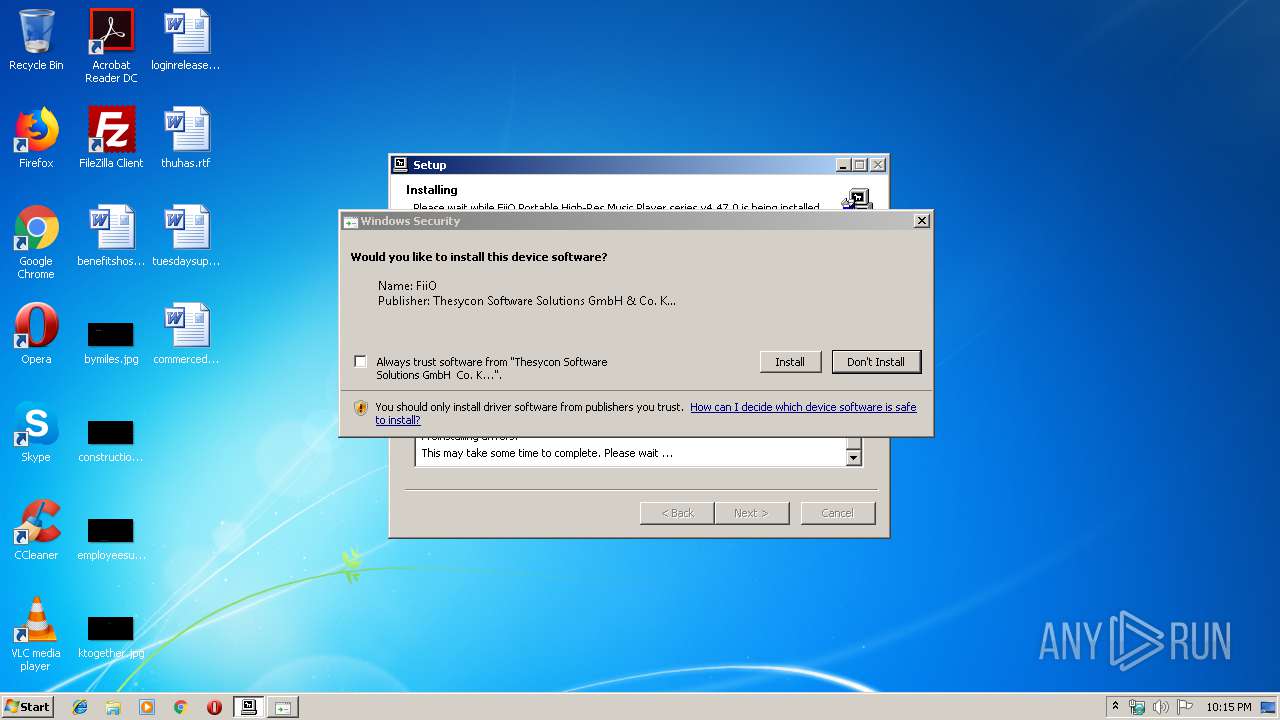Select the thuhas.rtf file icon
1280x720 pixels.
pos(186,138)
